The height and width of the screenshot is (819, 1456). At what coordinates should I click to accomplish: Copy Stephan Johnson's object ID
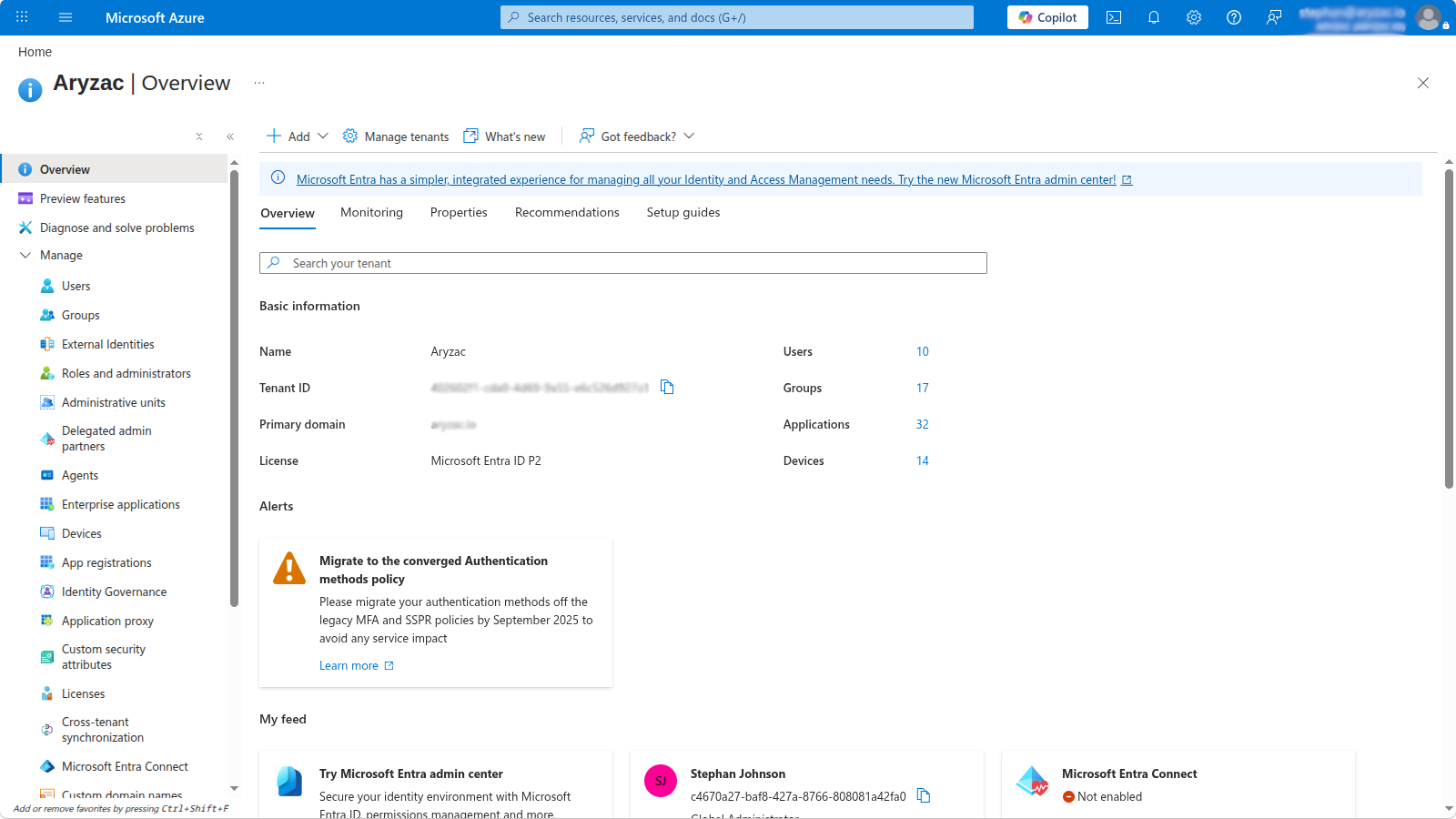coord(924,796)
